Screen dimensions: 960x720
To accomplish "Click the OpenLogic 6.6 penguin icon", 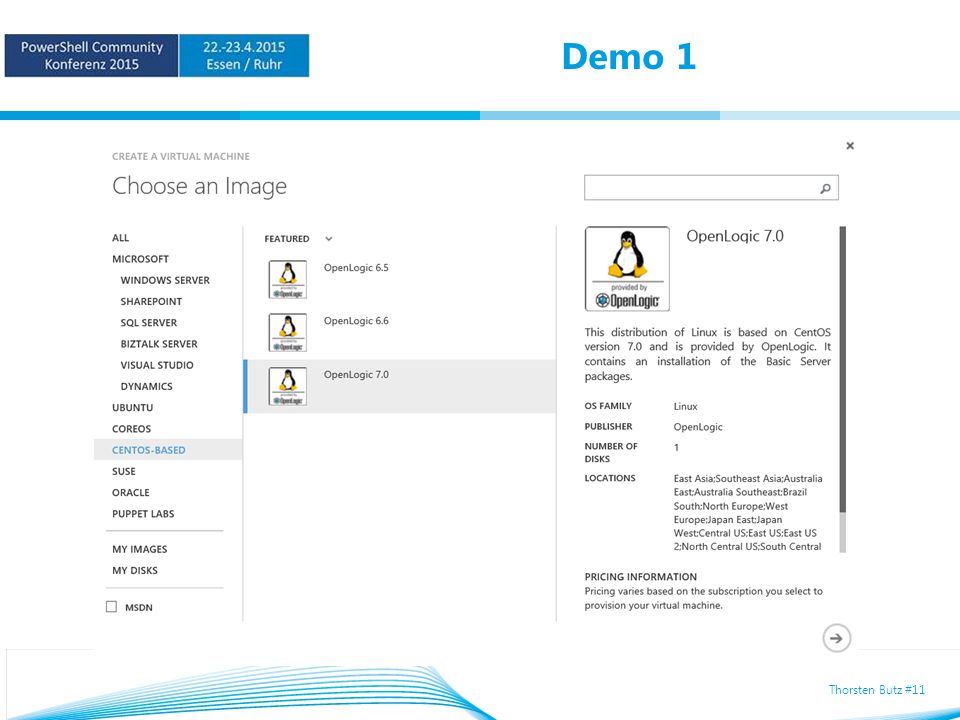I will pos(288,332).
